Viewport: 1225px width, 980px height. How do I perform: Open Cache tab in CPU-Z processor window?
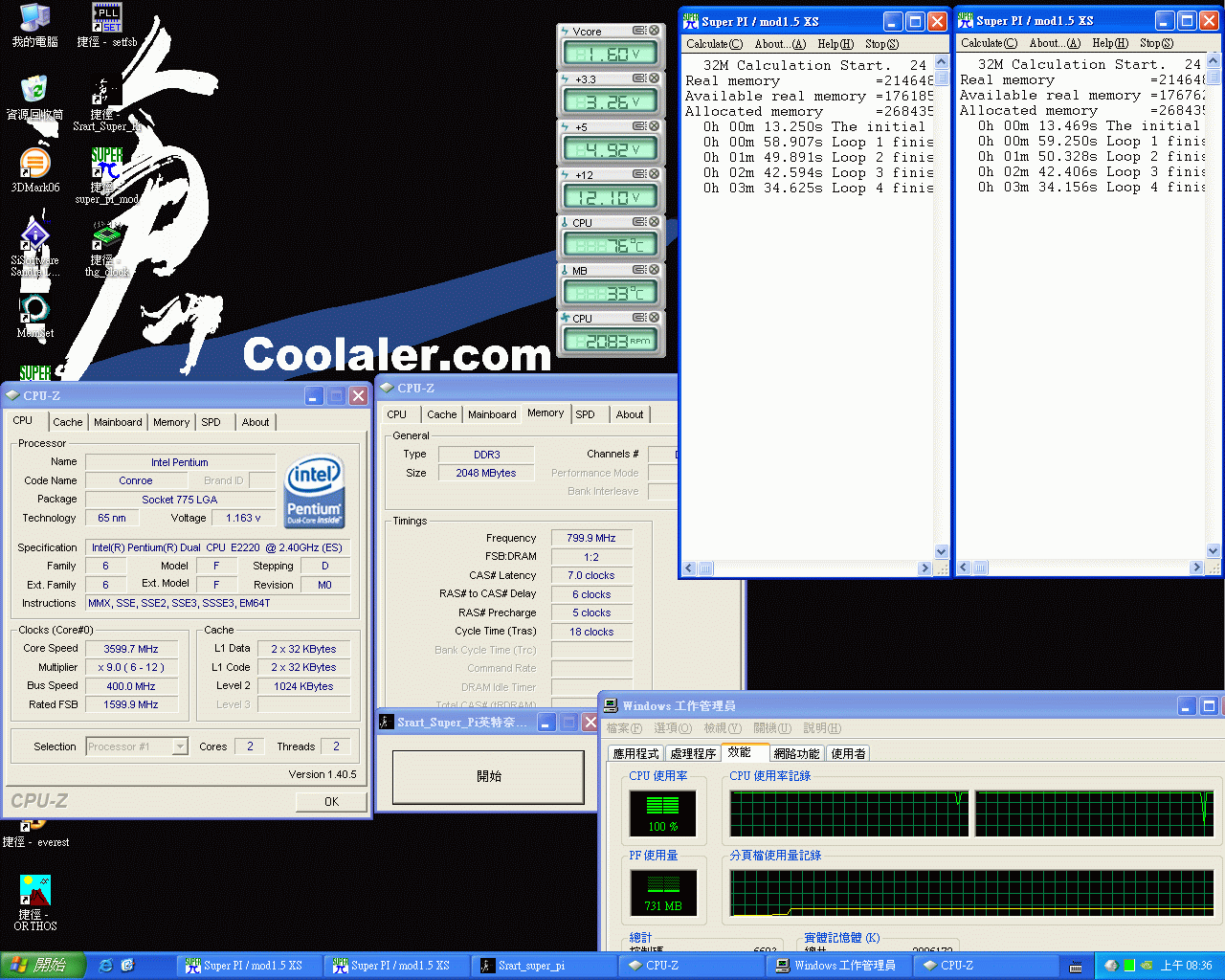[x=67, y=422]
